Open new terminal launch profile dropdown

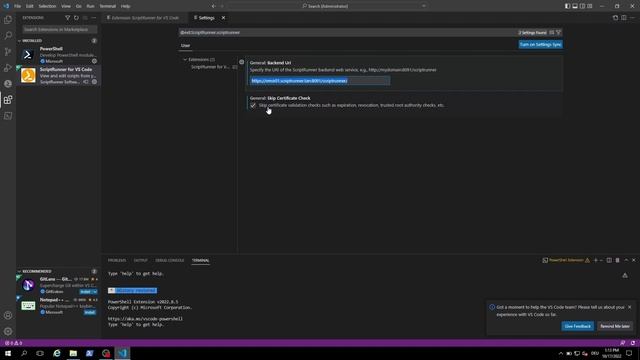point(601,260)
